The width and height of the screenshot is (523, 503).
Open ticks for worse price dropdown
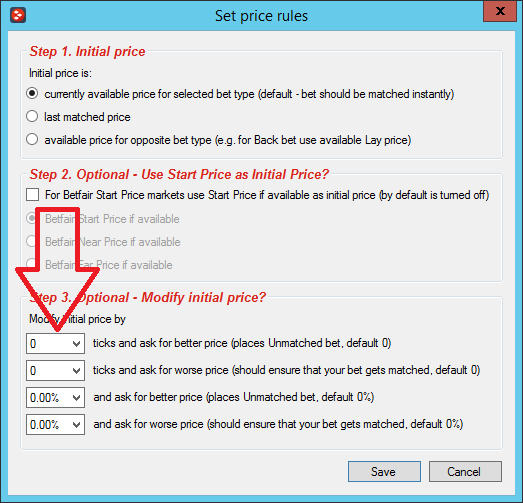[x=55, y=370]
